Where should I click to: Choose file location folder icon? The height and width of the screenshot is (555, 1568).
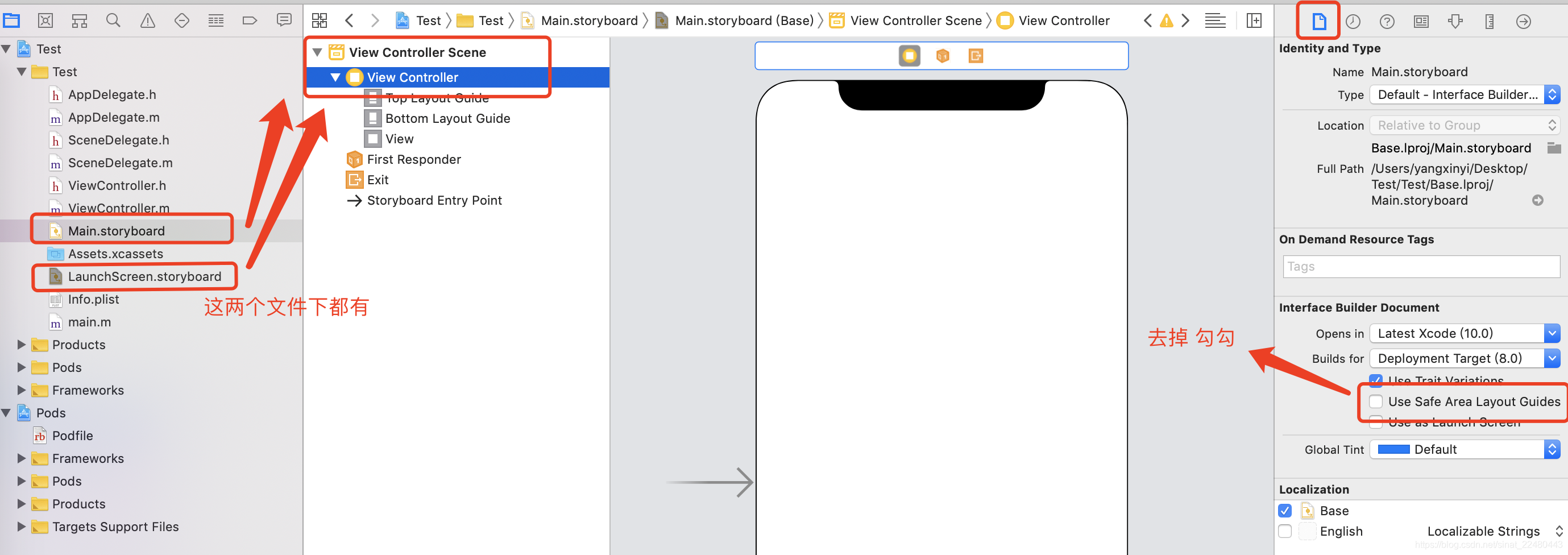tap(1553, 148)
